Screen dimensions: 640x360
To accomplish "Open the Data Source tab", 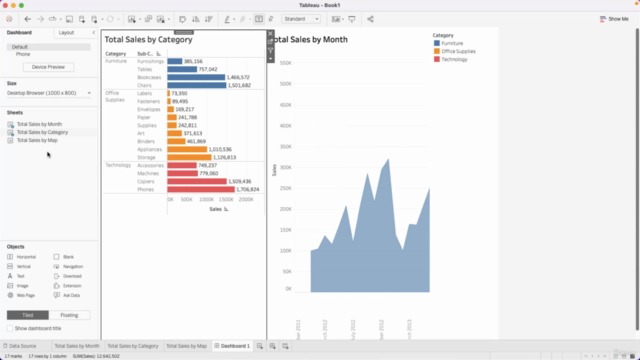I will (20, 346).
